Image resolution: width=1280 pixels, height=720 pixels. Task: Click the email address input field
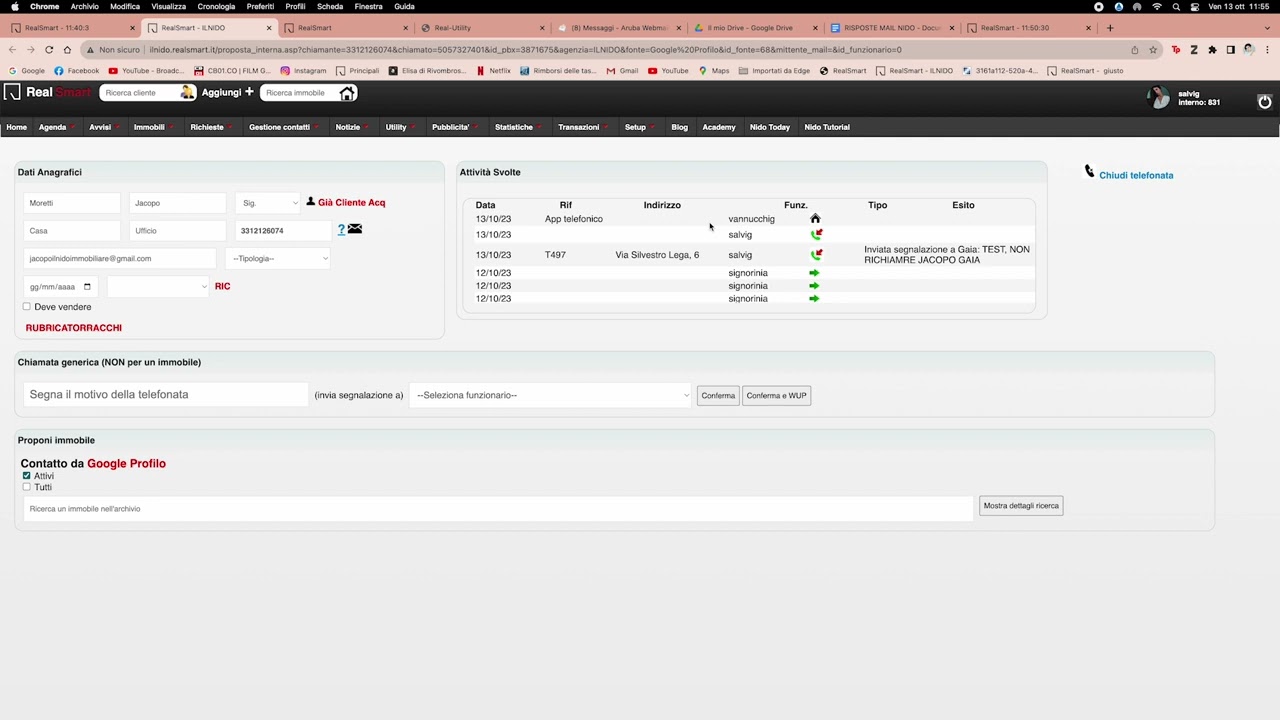coord(120,258)
